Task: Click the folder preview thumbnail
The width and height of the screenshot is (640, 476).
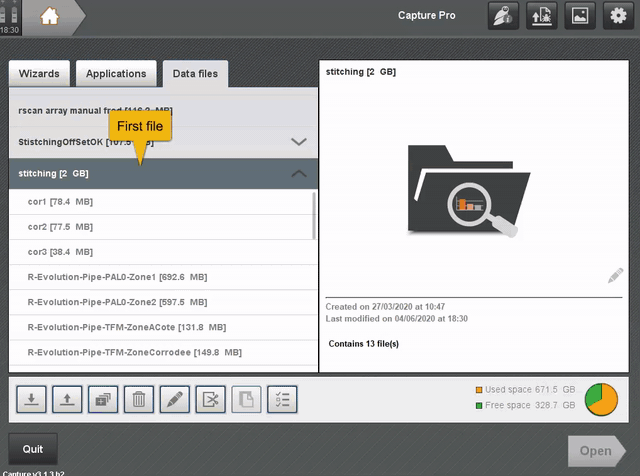Action: point(469,191)
